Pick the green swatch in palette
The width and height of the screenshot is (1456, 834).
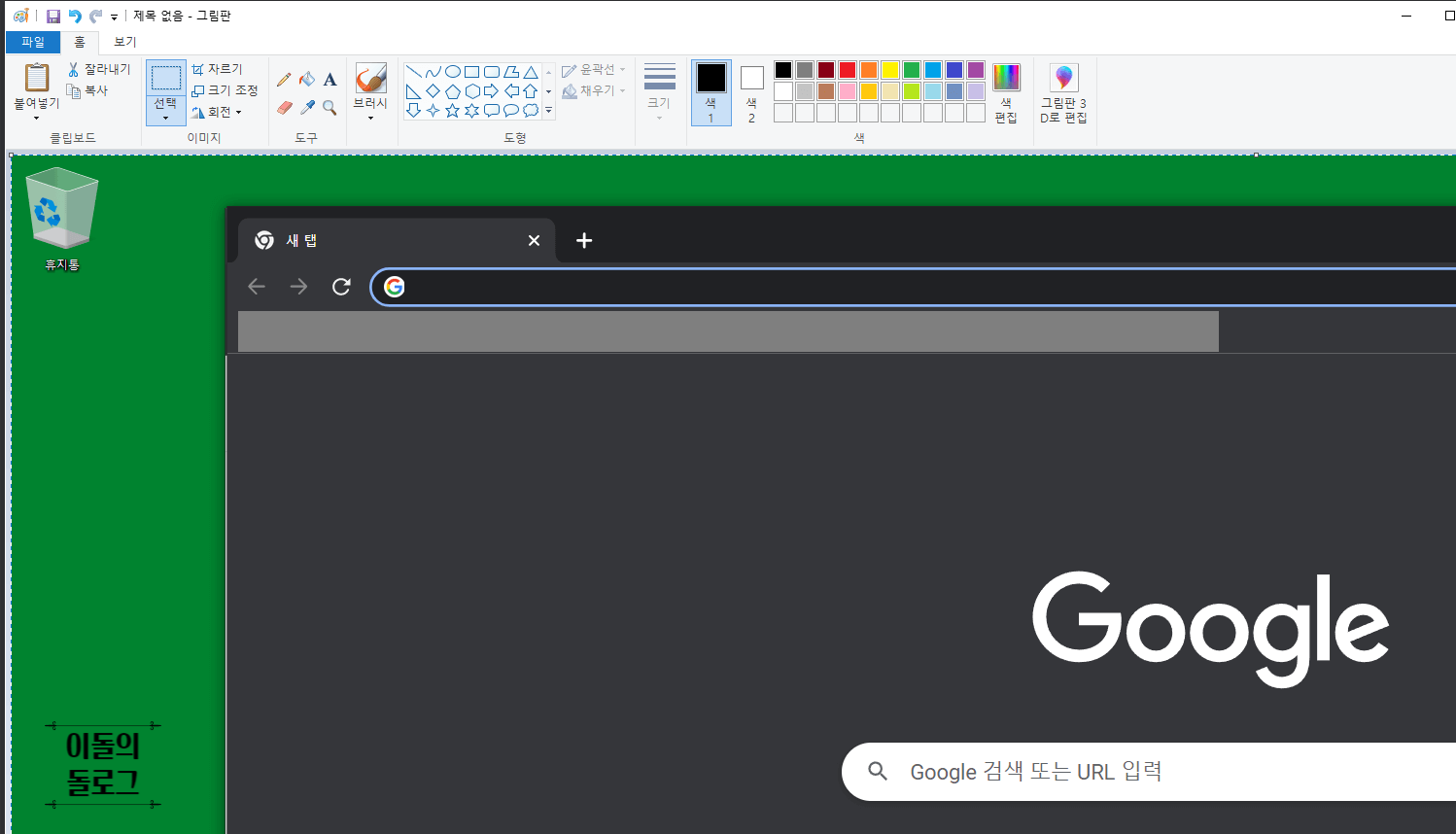pos(912,70)
